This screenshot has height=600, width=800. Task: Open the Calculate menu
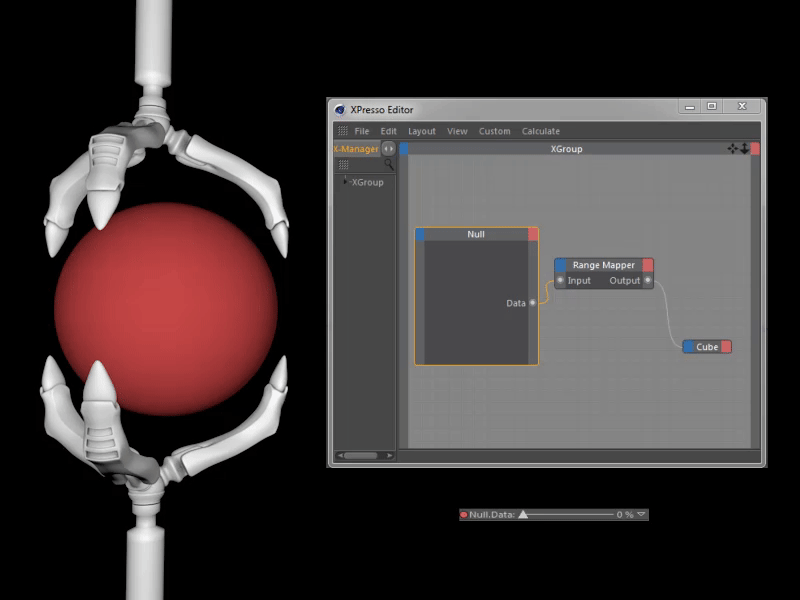(540, 131)
